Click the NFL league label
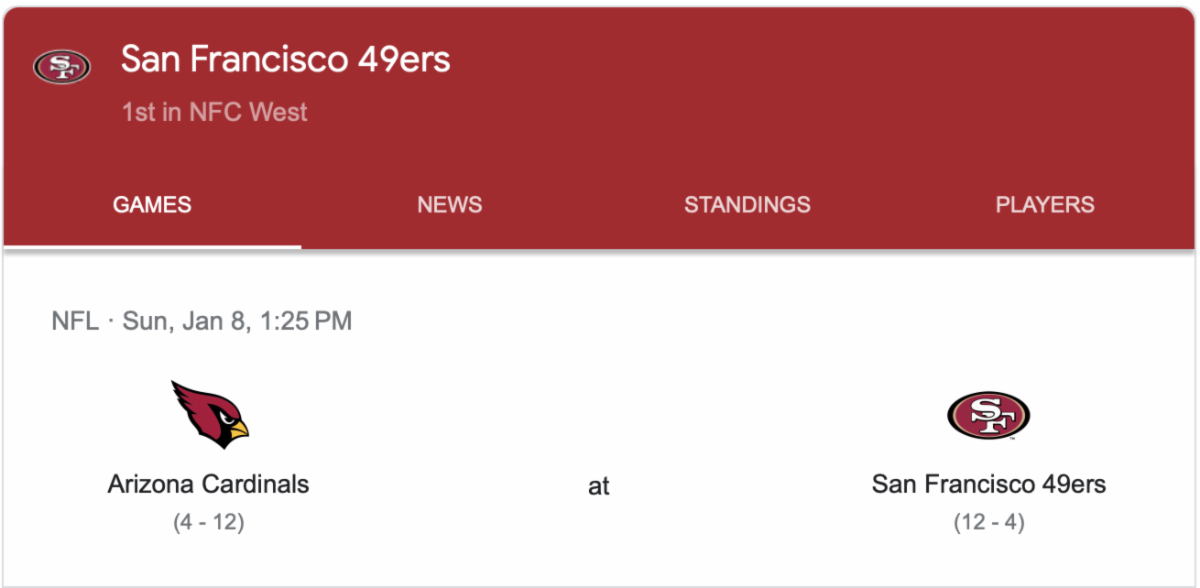This screenshot has height=588, width=1200. (x=75, y=321)
